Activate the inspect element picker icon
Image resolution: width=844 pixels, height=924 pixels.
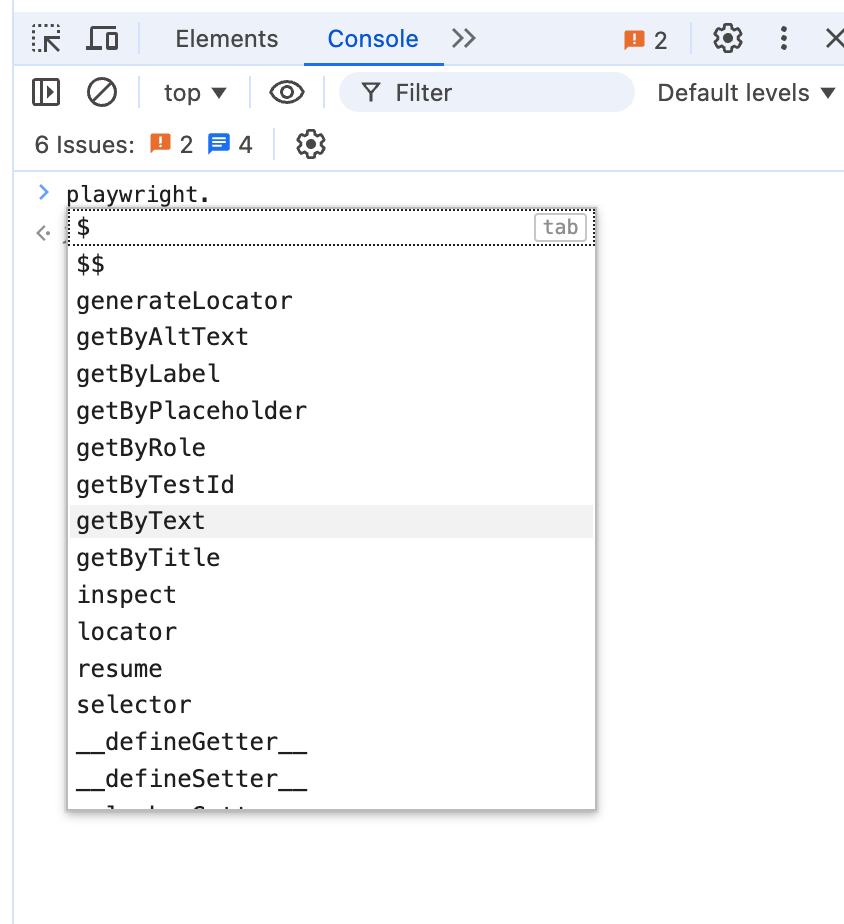coord(46,39)
